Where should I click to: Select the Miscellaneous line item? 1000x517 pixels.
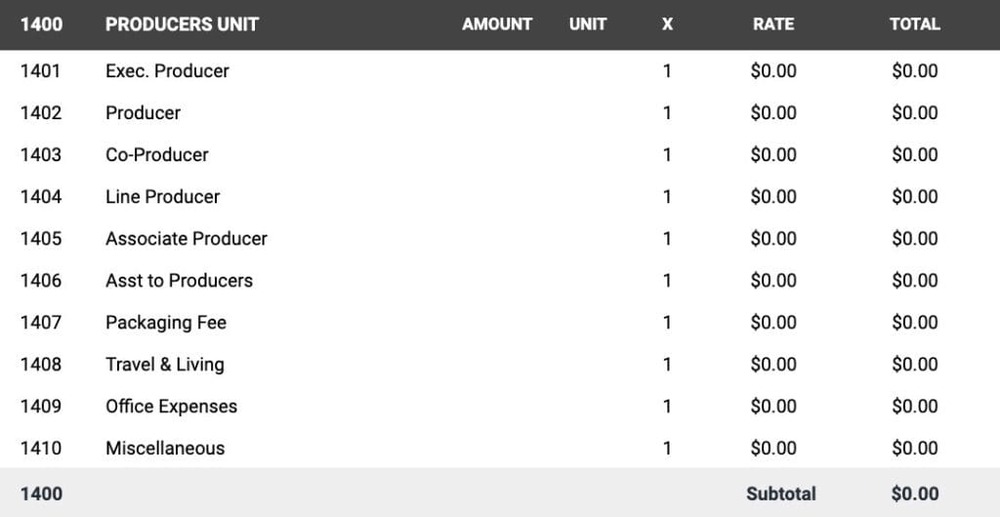[x=165, y=449]
